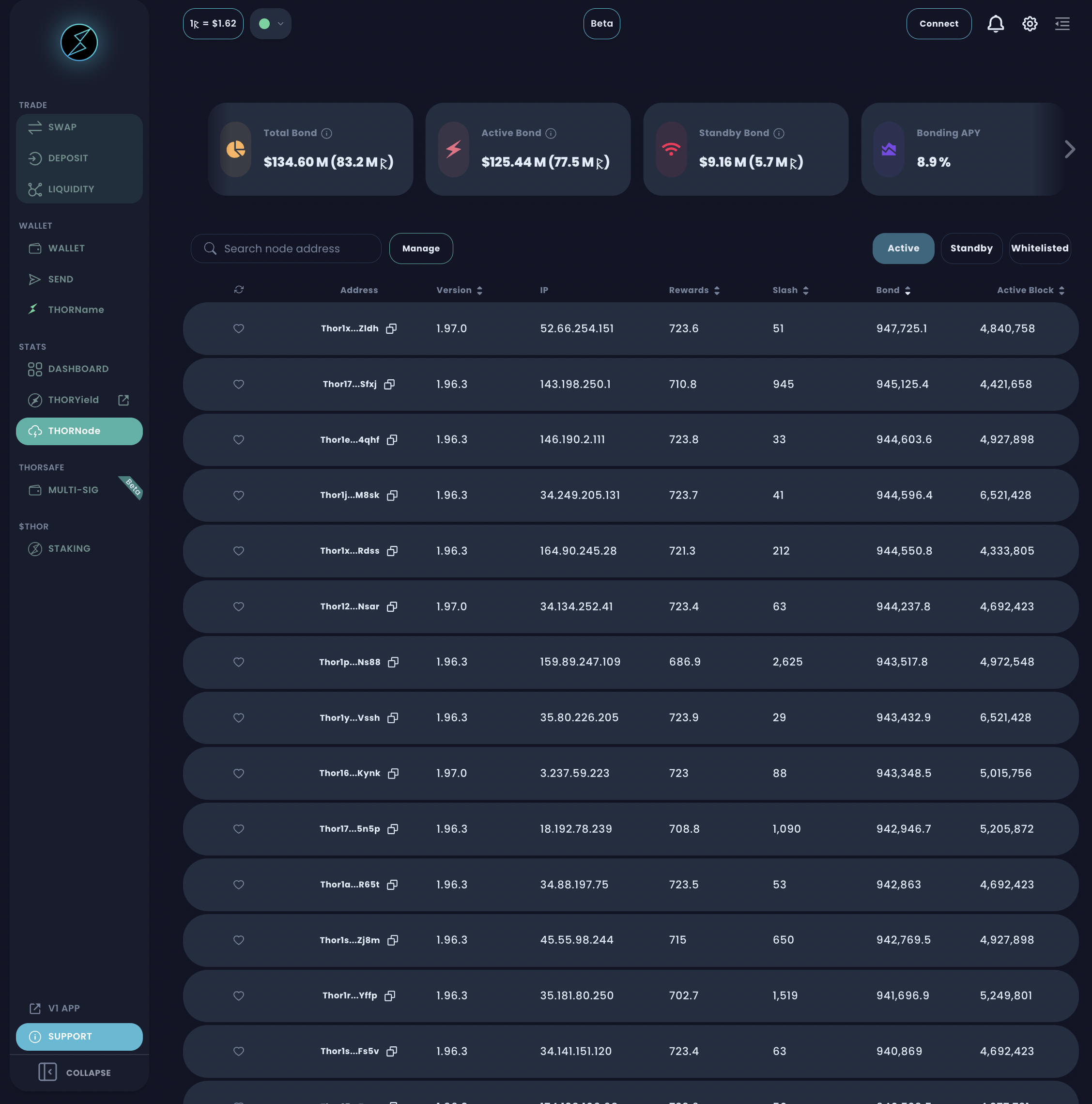Viewport: 1092px width, 1104px height.
Task: Favorite node Thor1p...Ns88 with heart
Action: pos(239,662)
